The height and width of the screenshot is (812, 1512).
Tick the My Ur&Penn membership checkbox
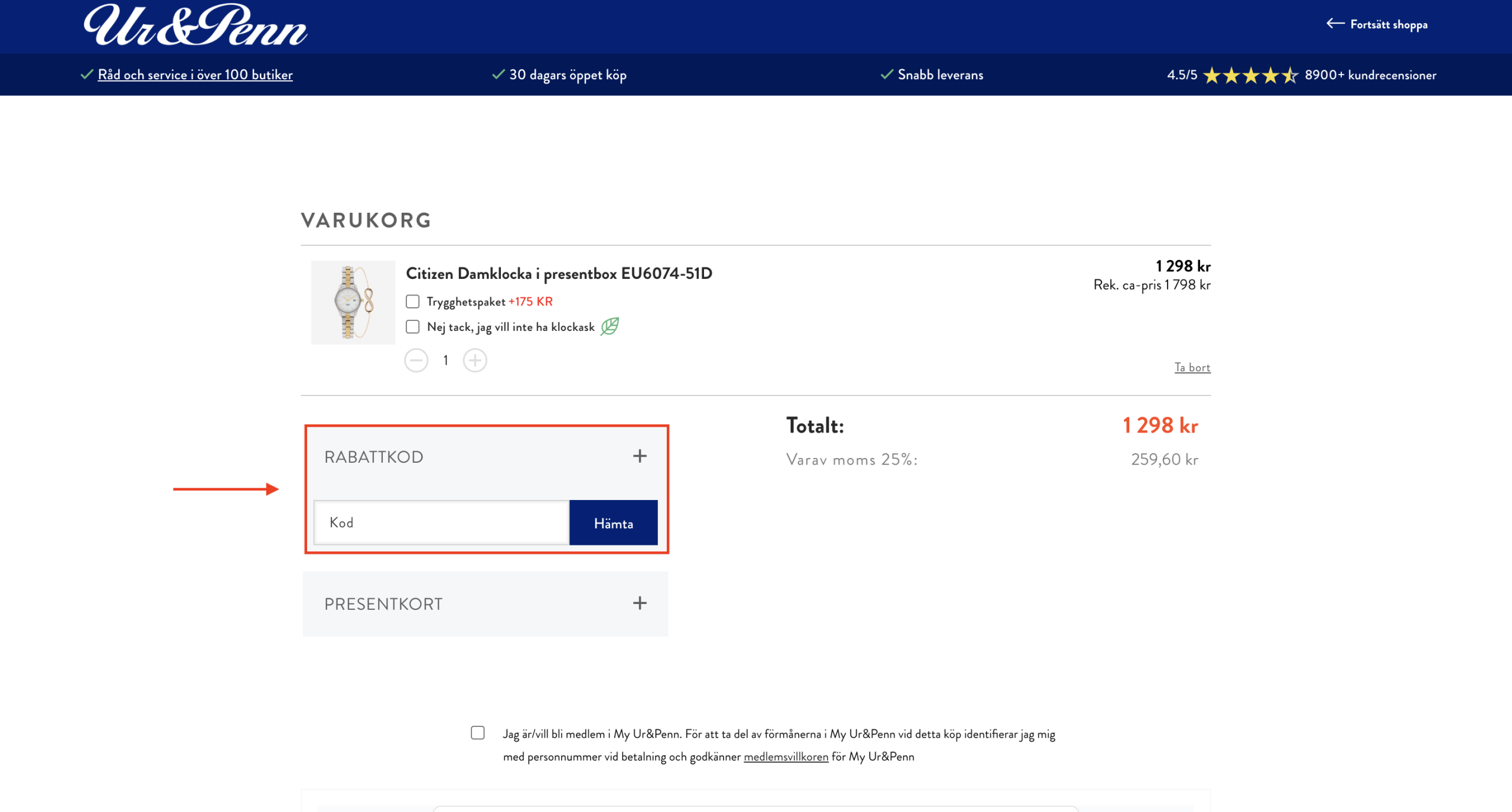478,733
